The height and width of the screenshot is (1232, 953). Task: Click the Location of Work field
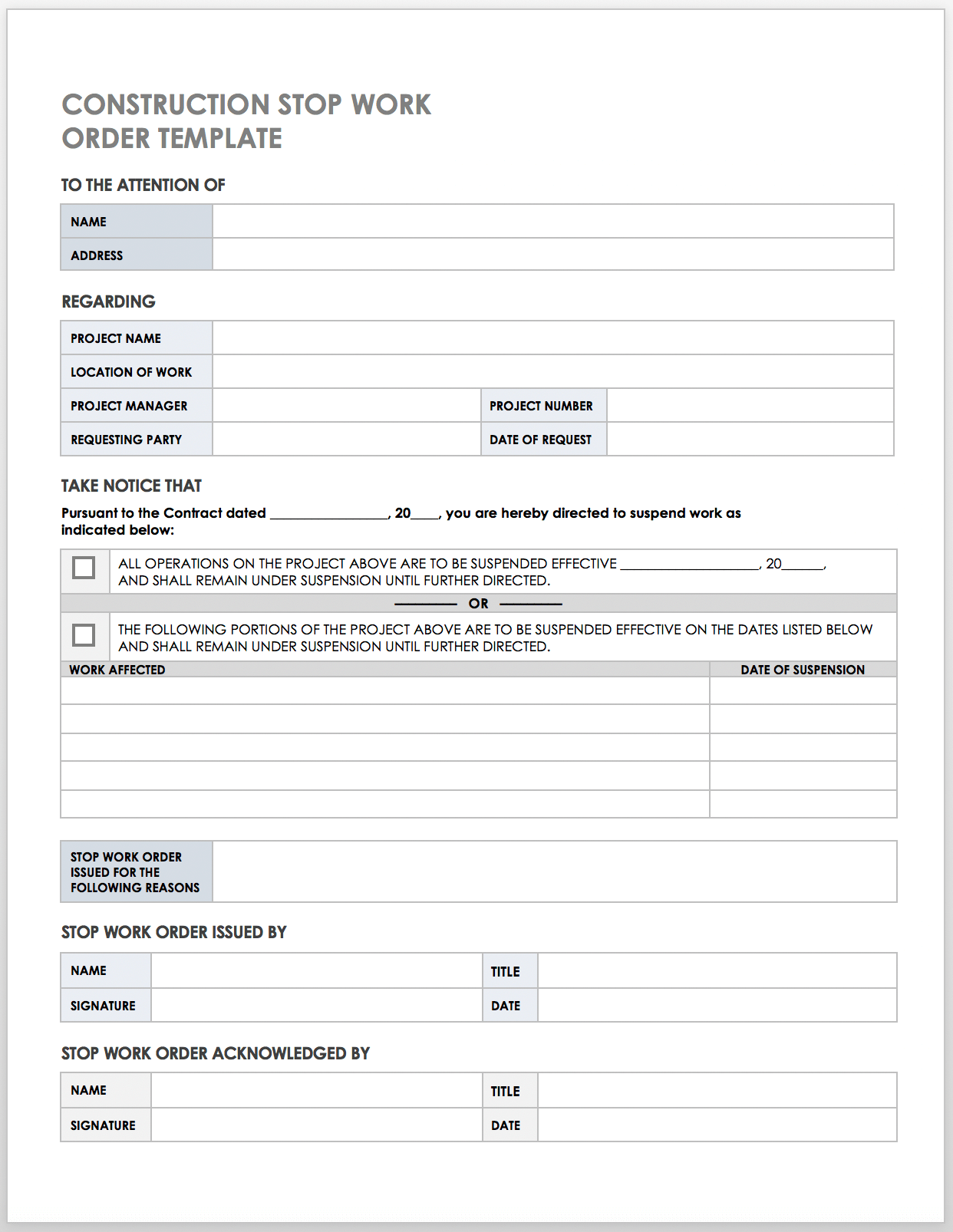(552, 371)
